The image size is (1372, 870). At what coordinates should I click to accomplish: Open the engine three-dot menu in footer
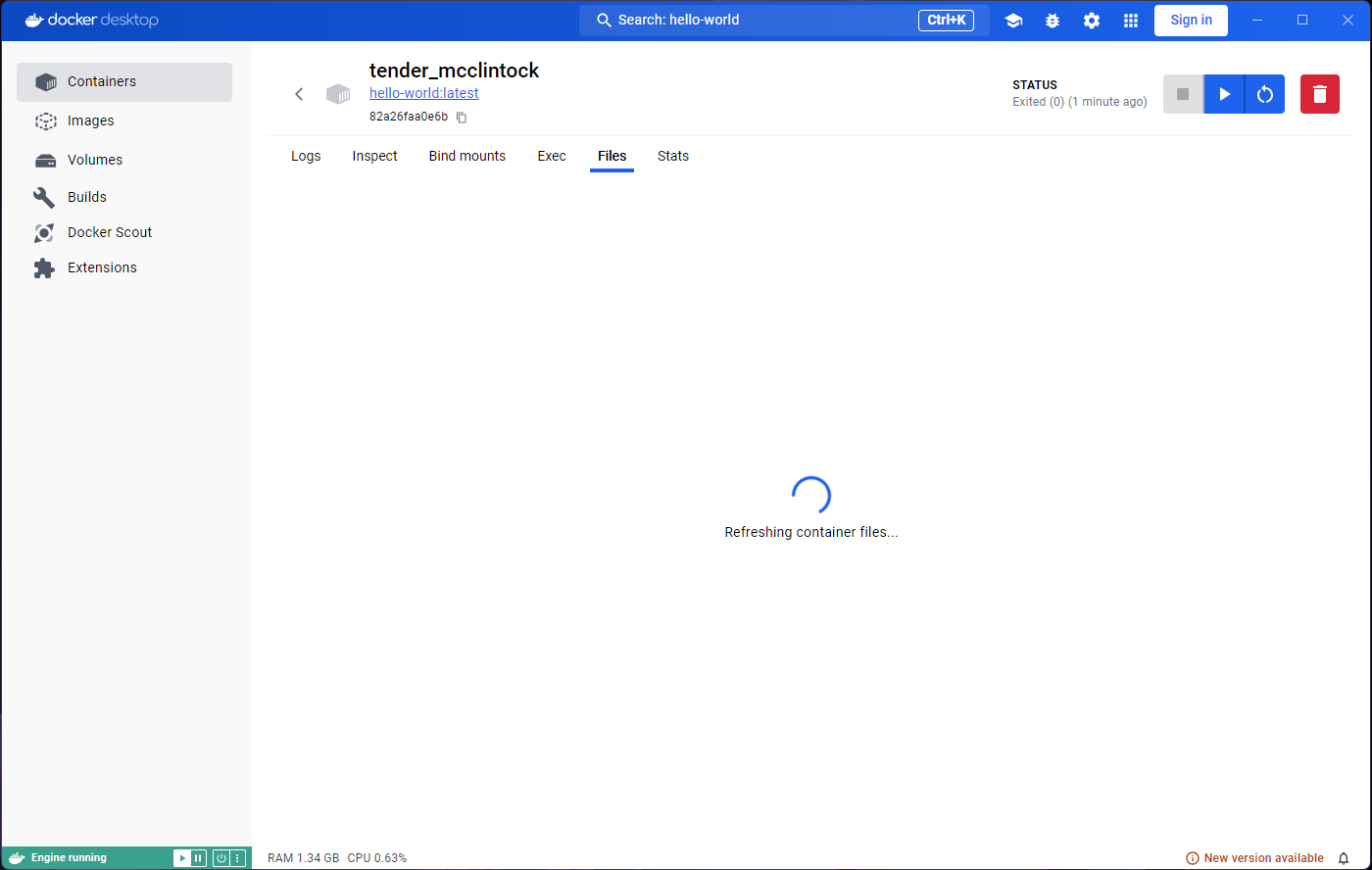pos(237,858)
